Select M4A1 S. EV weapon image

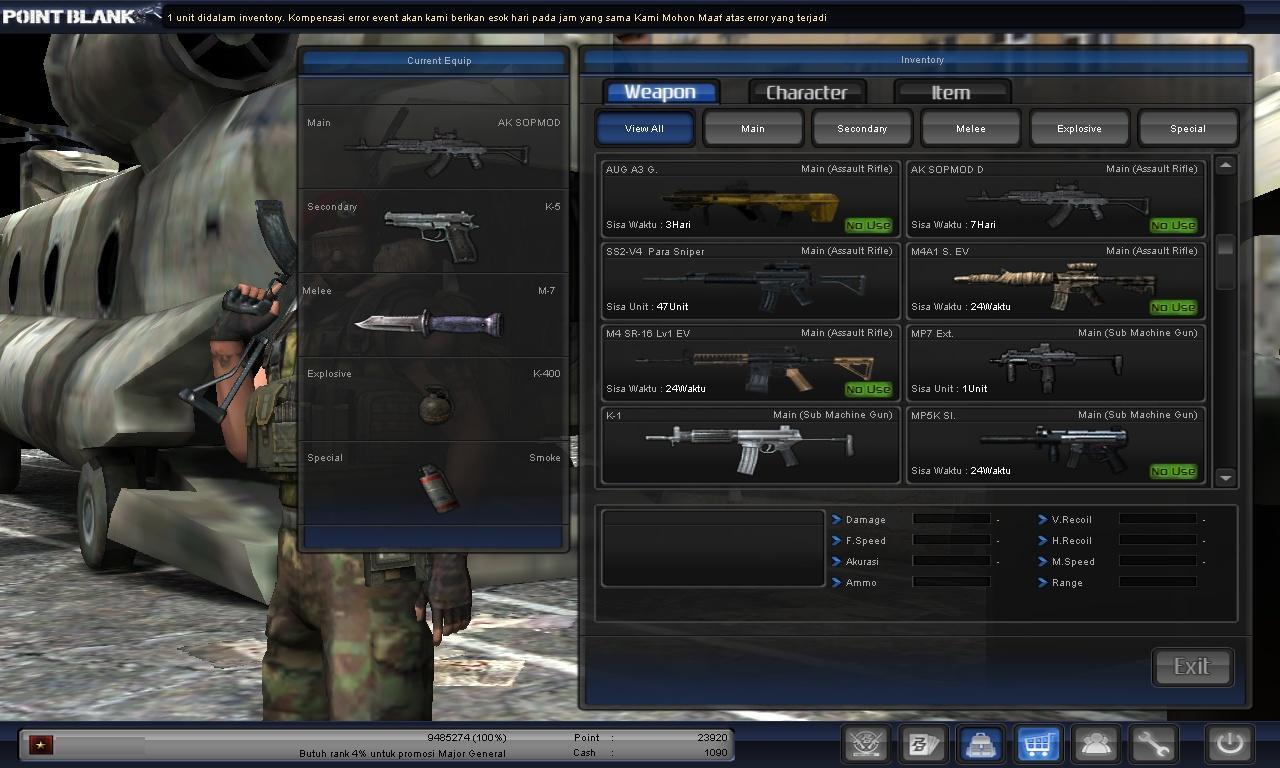click(1054, 285)
